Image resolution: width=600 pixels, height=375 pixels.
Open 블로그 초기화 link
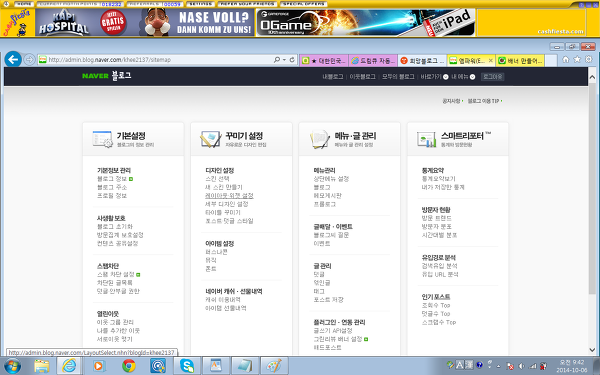[115, 227]
